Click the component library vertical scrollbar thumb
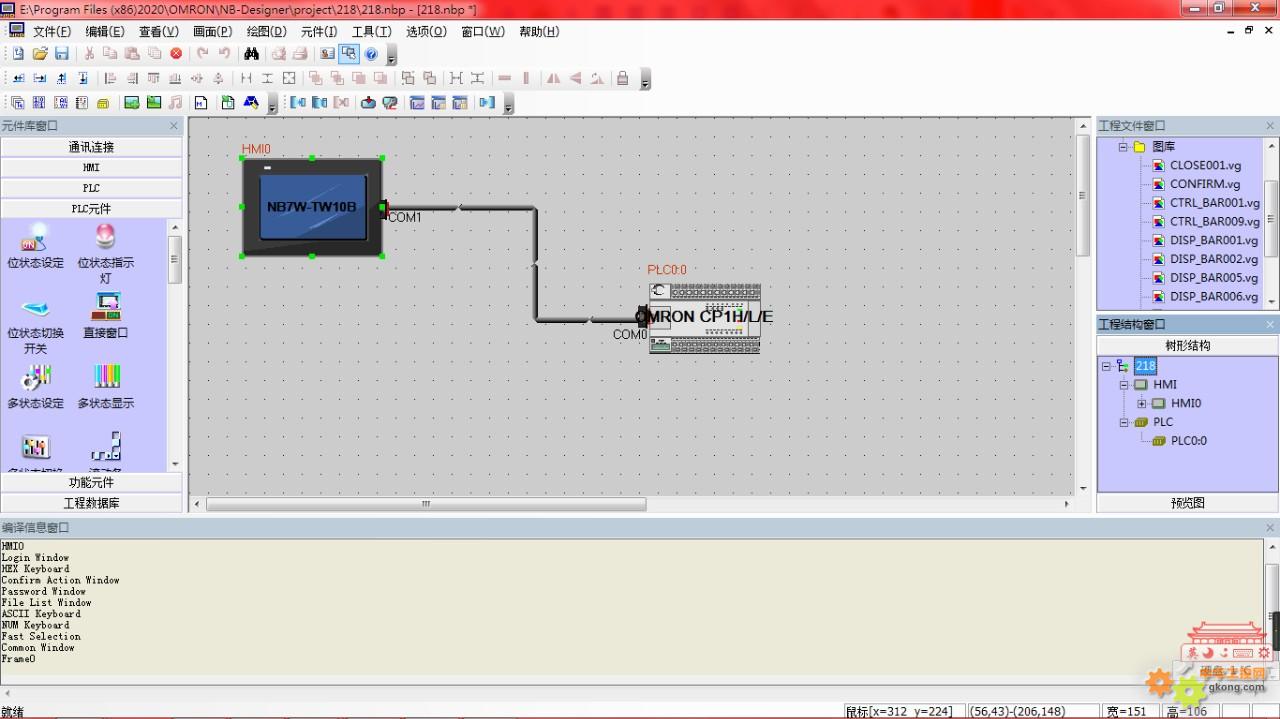Viewport: 1280px width, 719px height. click(175, 259)
